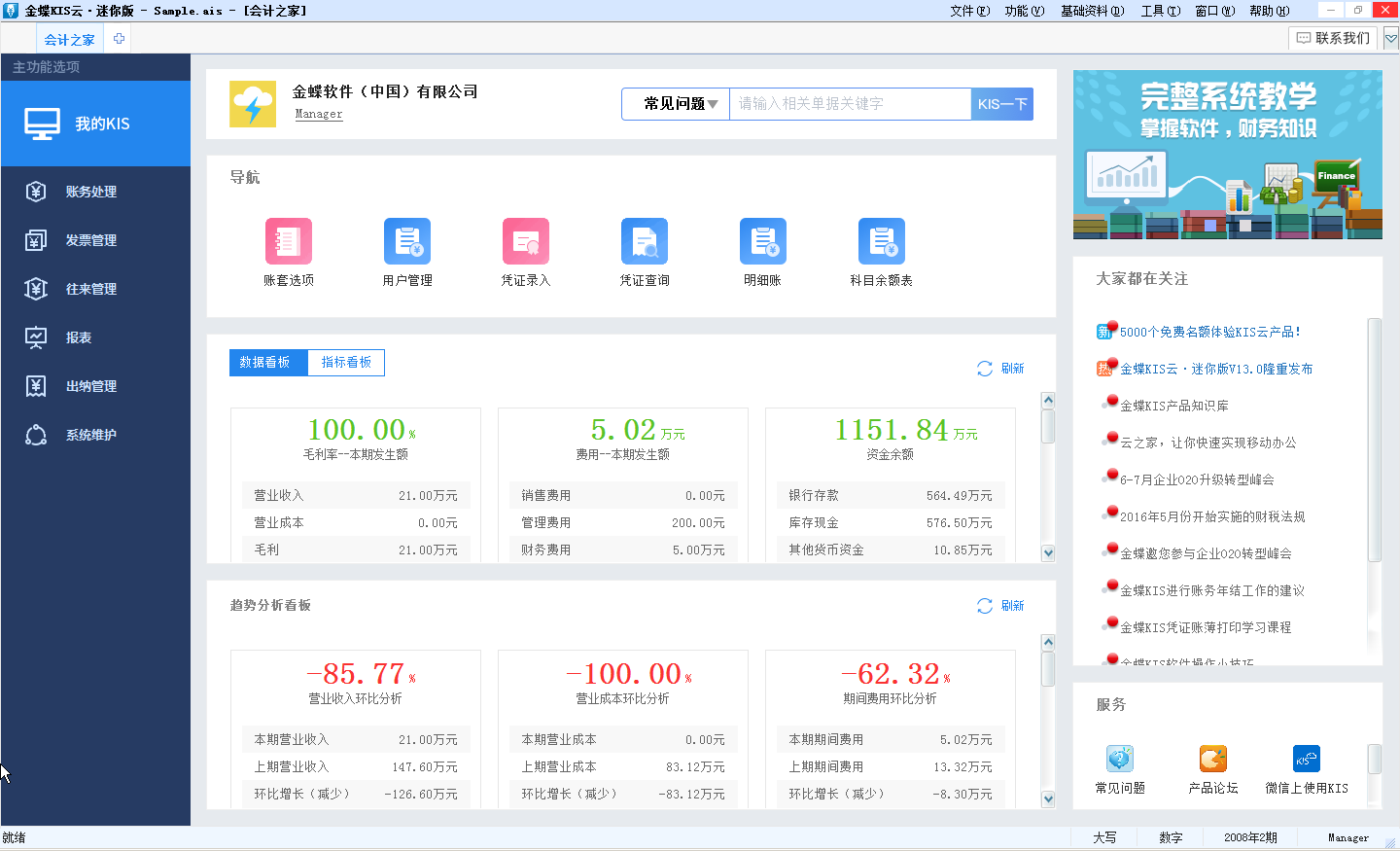Open link 5000个免费名额体验KIS云产品
This screenshot has width=1400, height=851.
point(1209,332)
